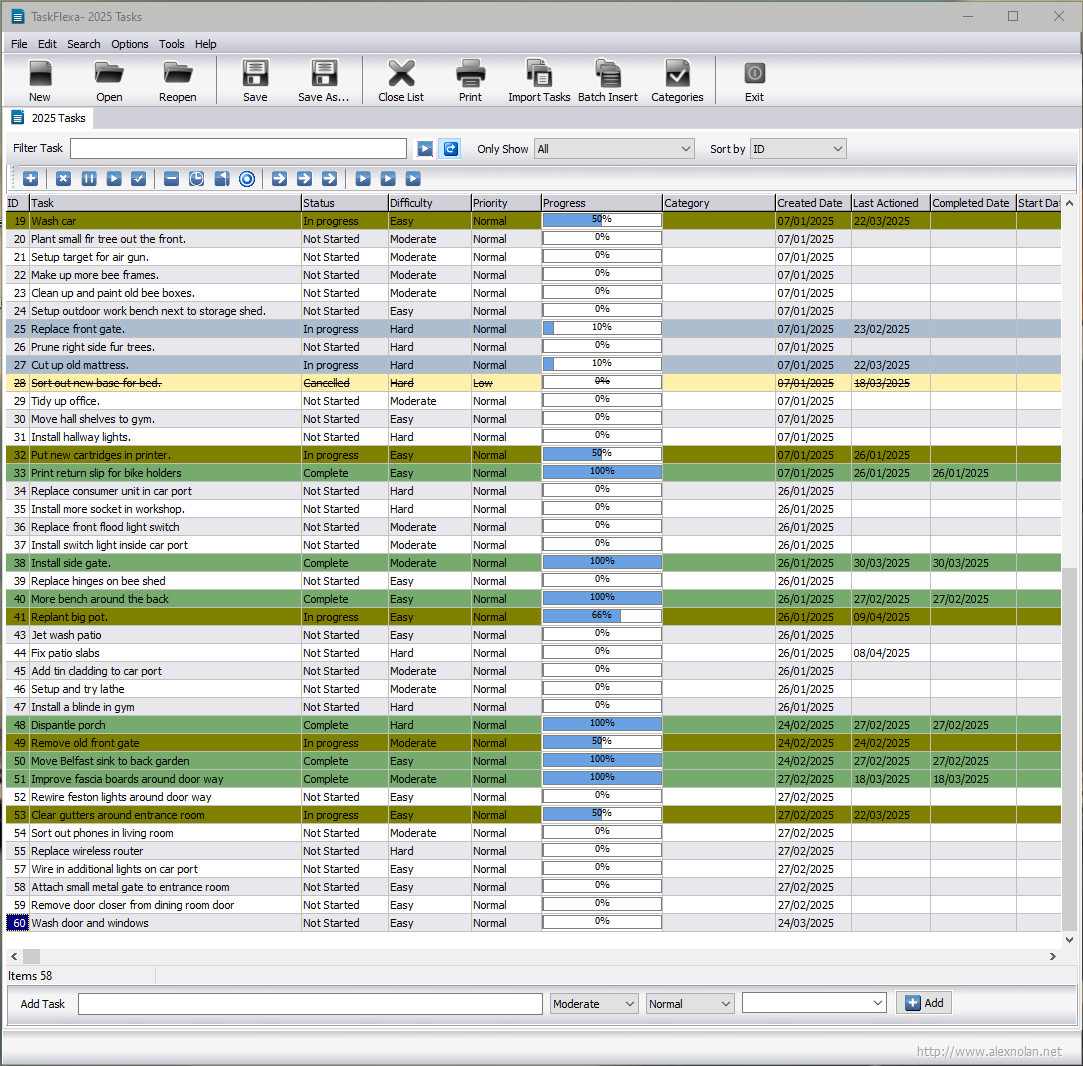
Task: Click the checkmark icon in task toolbar
Action: coord(139,178)
